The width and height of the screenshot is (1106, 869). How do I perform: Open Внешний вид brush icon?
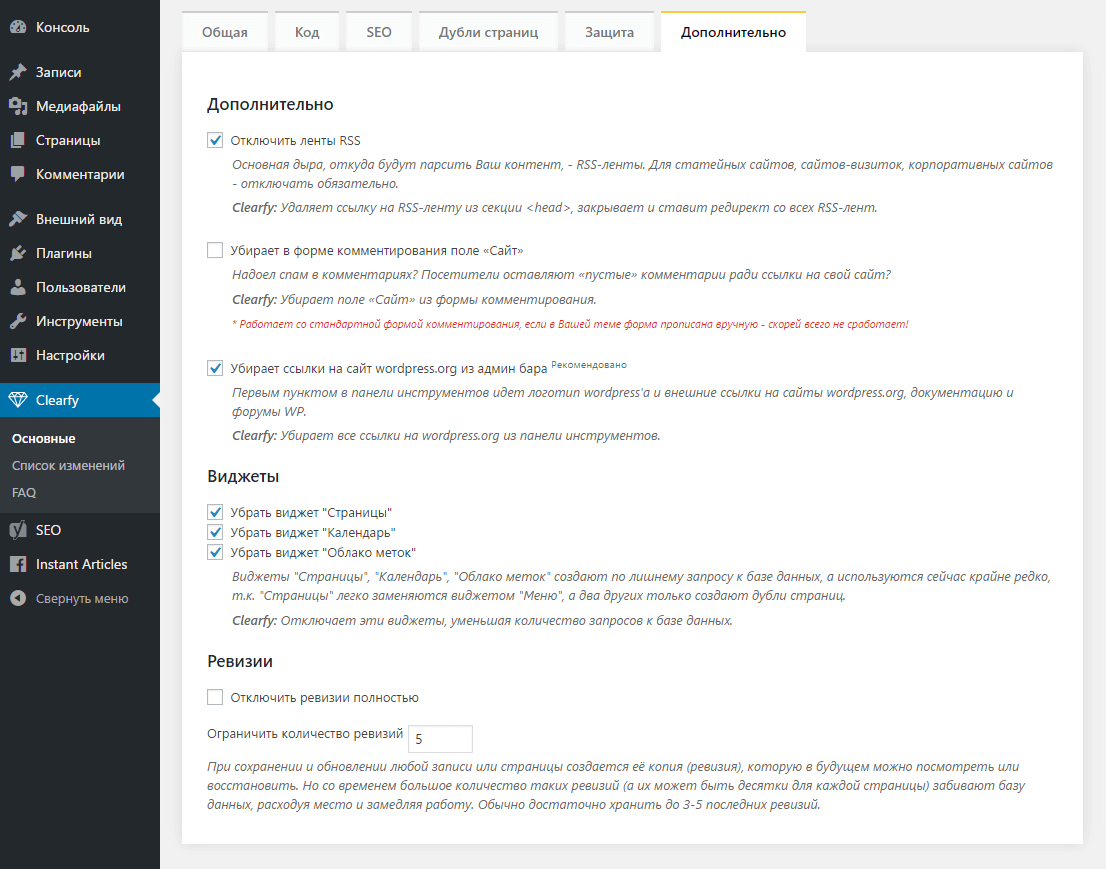click(18, 219)
